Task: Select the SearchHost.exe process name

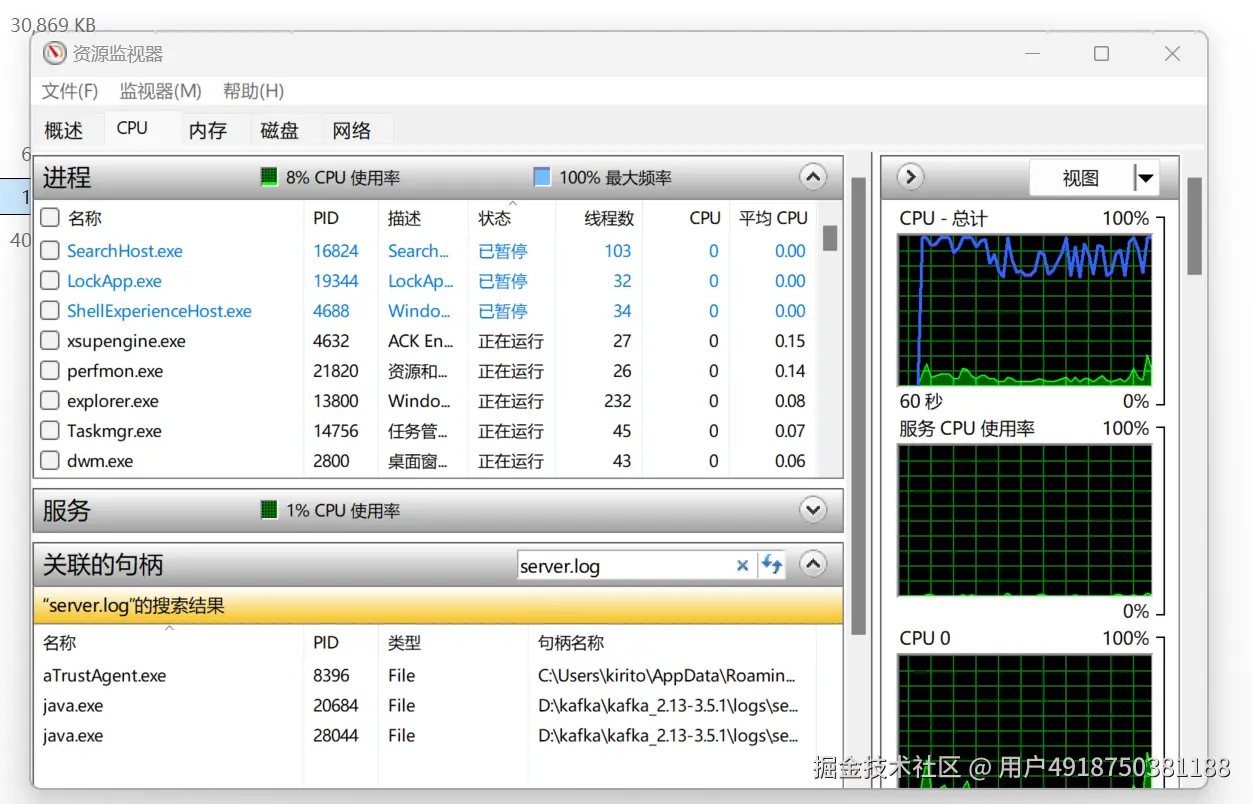Action: [x=125, y=251]
